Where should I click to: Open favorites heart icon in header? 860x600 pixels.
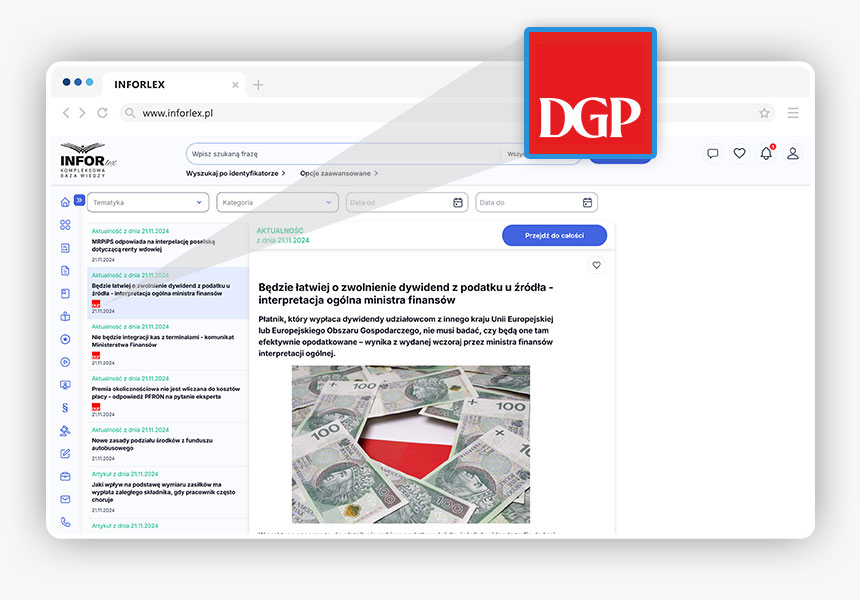(739, 154)
